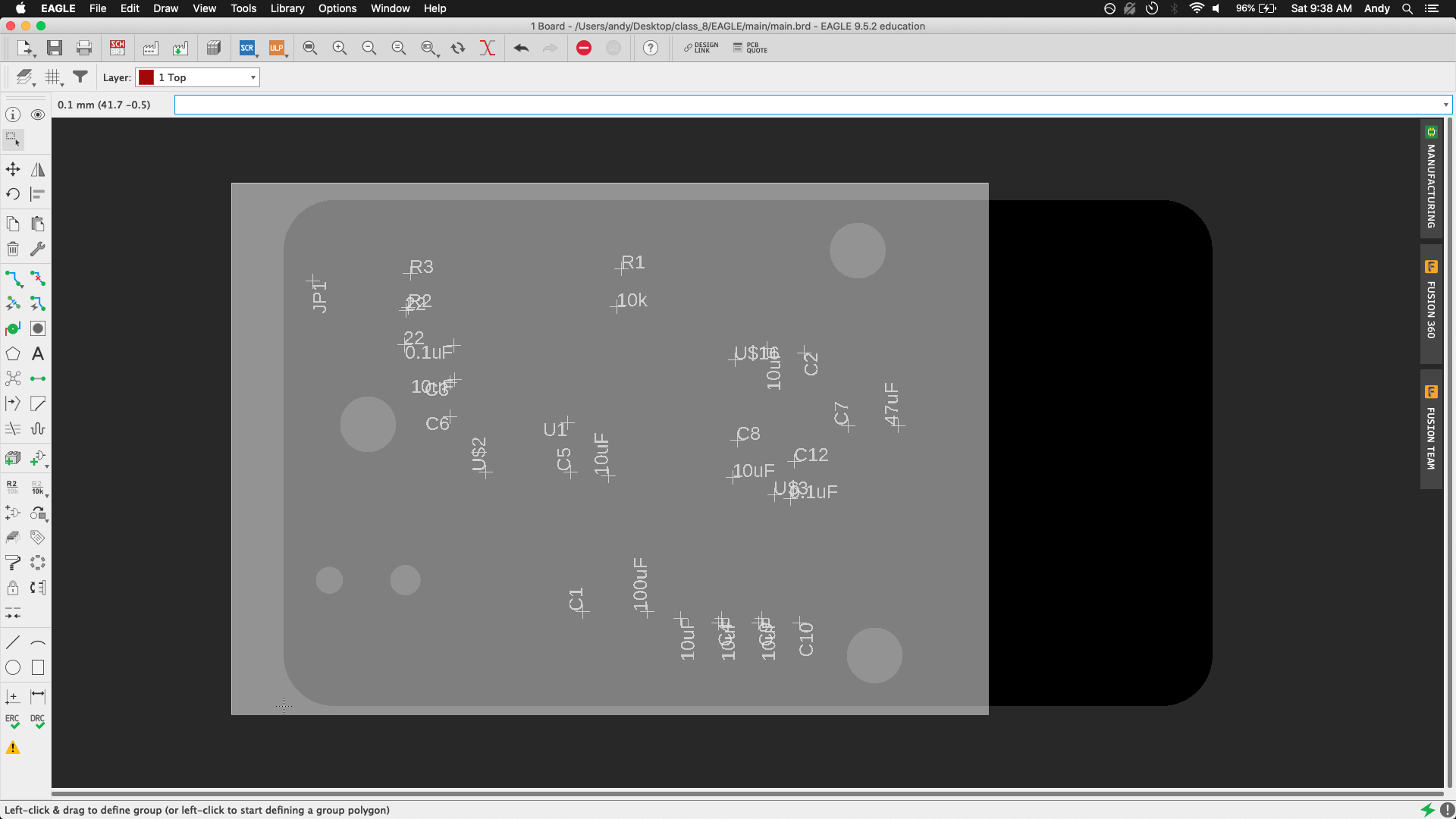The width and height of the screenshot is (1456, 819).
Task: Run a script with SCR button
Action: coord(247,48)
